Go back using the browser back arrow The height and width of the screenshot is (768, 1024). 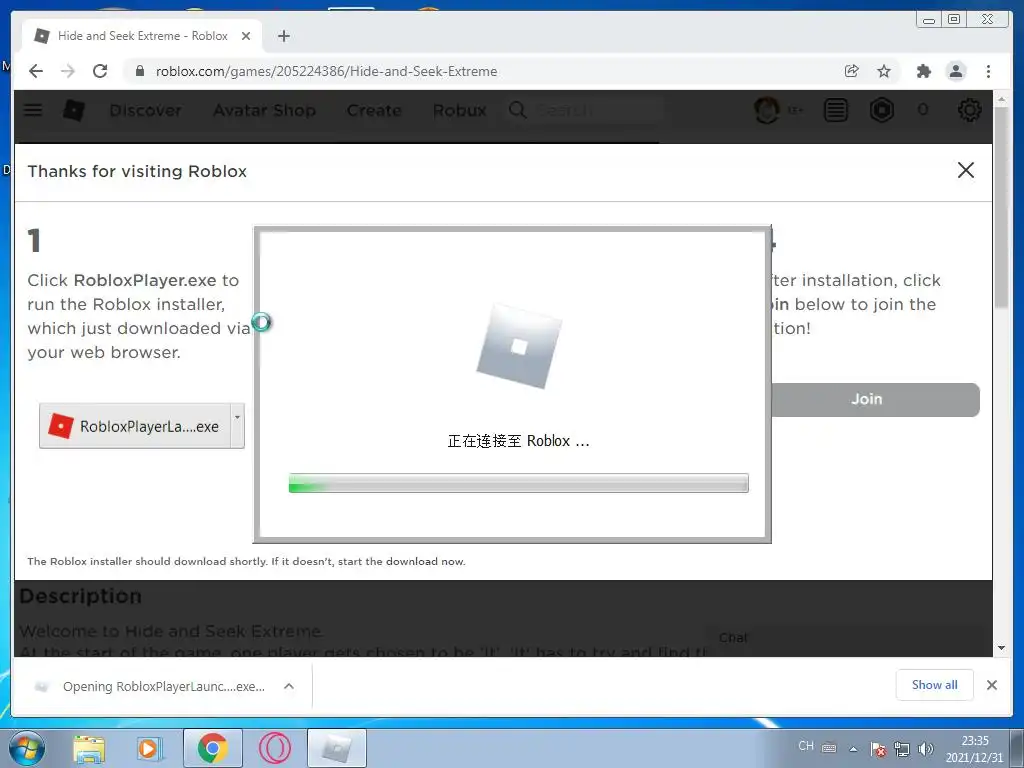[36, 71]
